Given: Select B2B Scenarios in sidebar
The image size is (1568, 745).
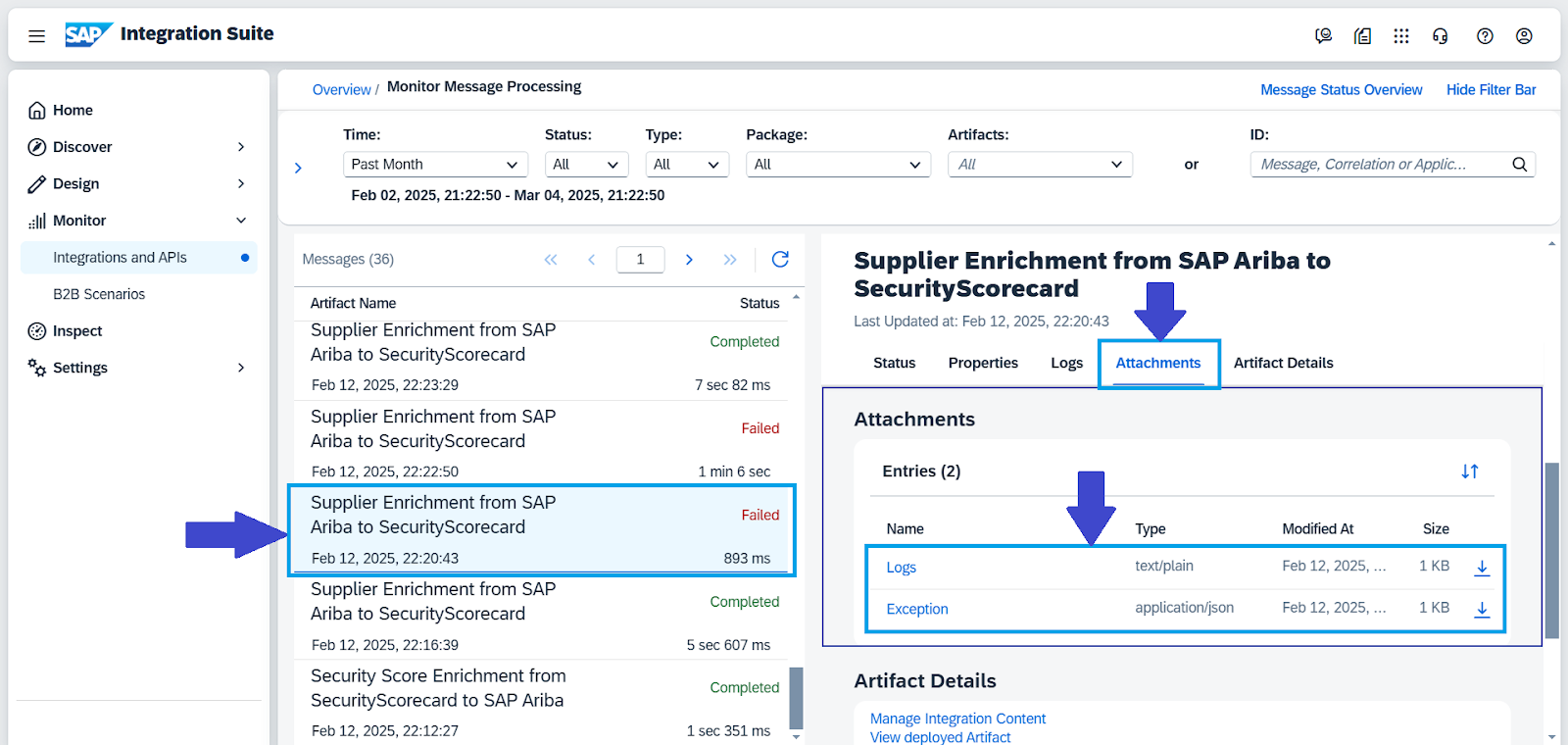Looking at the screenshot, I should [99, 294].
